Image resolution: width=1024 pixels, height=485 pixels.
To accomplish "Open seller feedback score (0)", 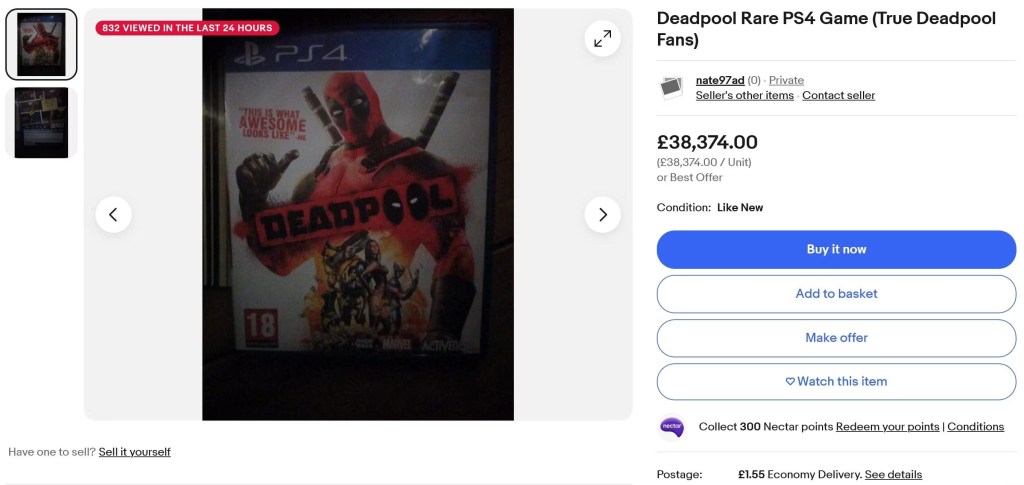I will [x=754, y=80].
